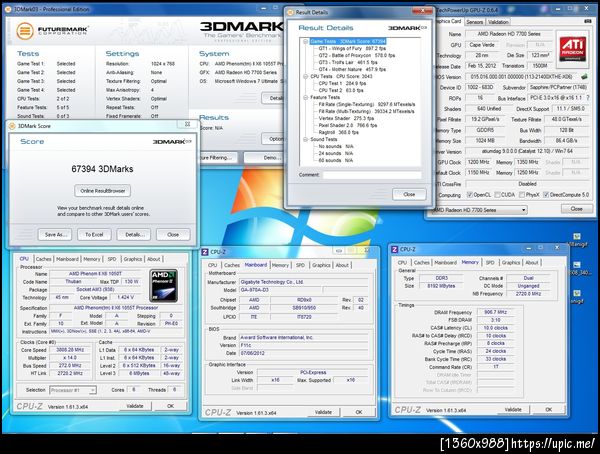
Task: Collapse the Feature Tests tree node
Action: [305, 98]
